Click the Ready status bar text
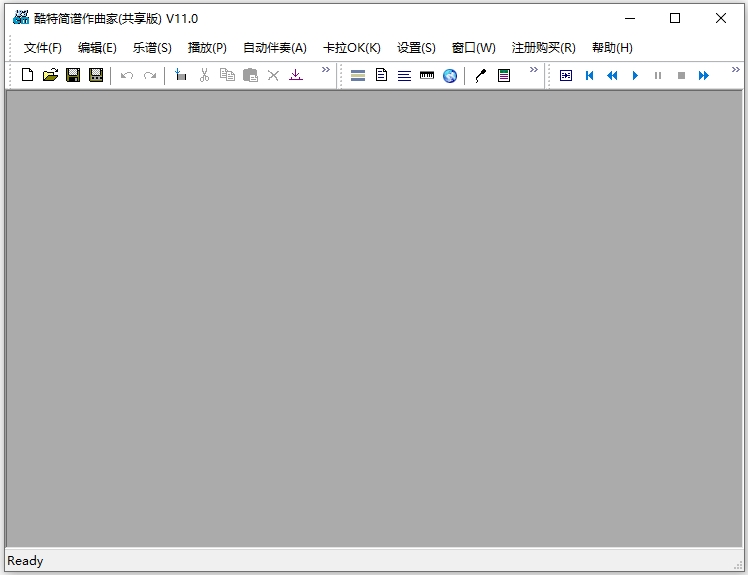 point(25,561)
